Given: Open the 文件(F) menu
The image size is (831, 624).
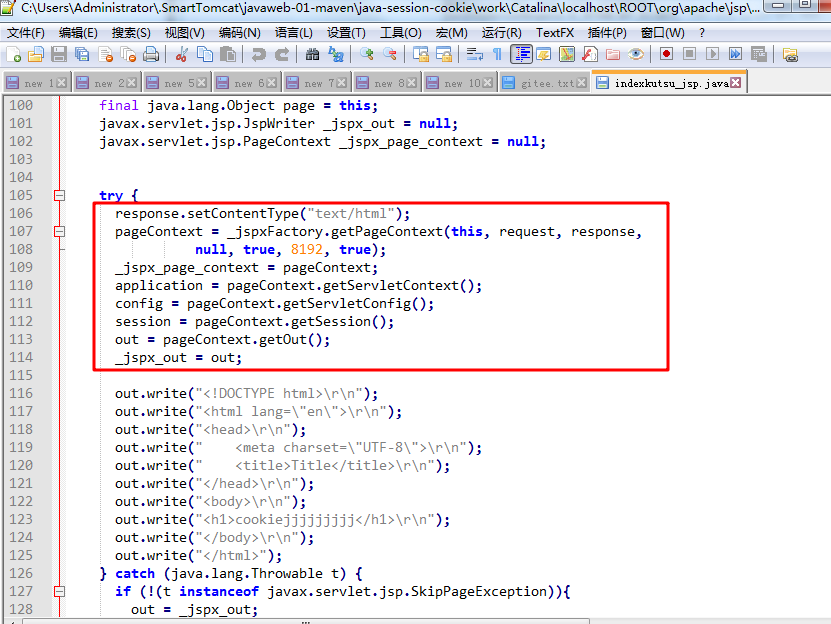Looking at the screenshot, I should click(25, 33).
